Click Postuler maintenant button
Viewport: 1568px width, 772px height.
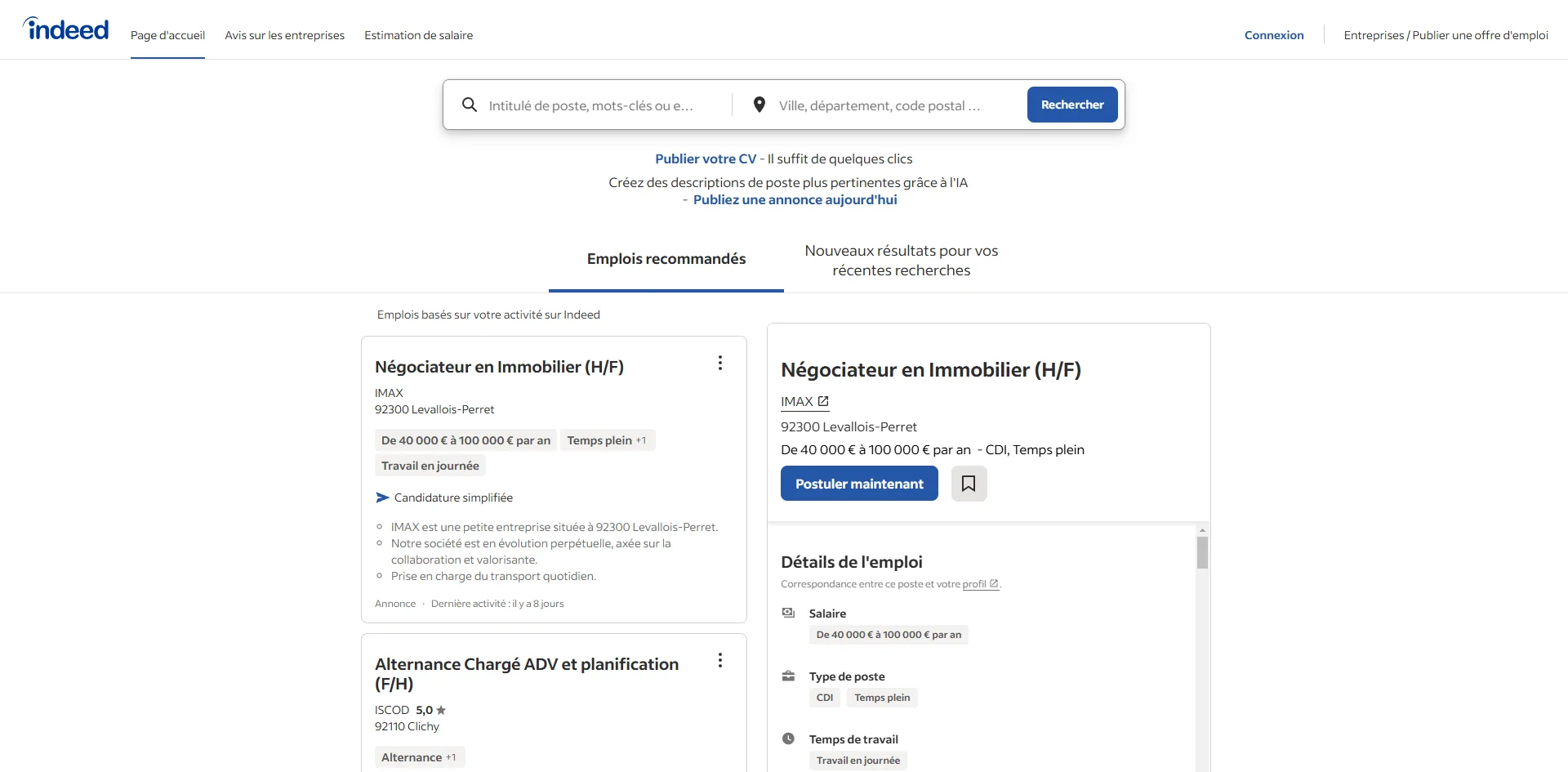tap(859, 484)
